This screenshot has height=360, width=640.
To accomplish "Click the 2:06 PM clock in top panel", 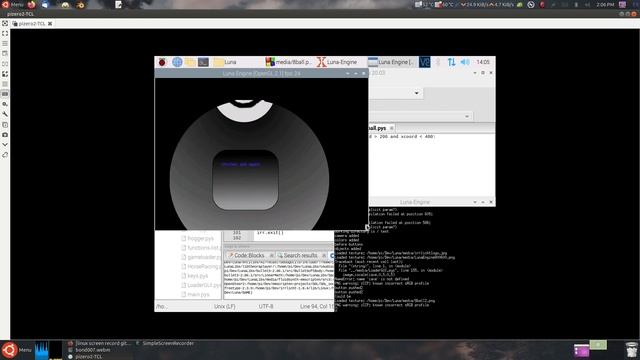I will click(x=605, y=4).
